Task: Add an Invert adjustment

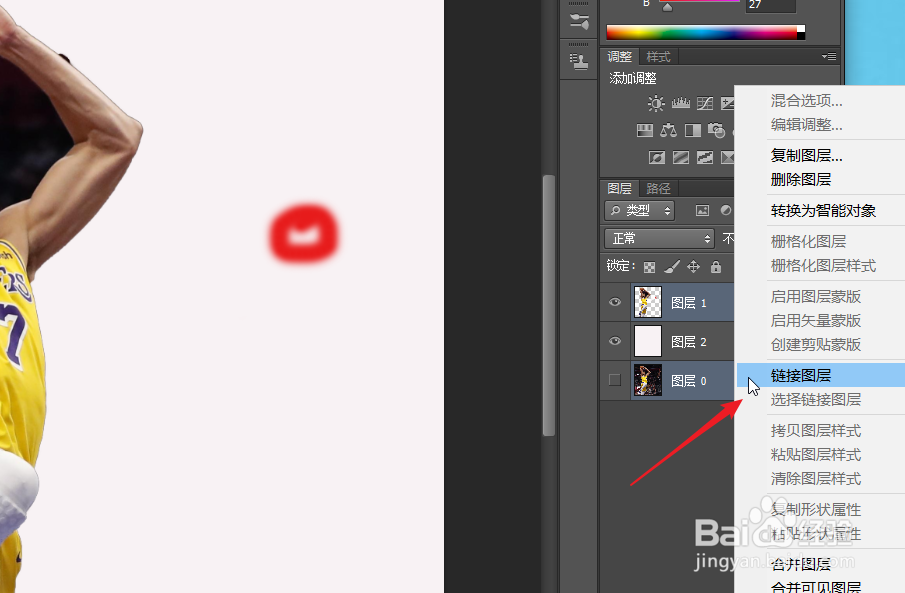Action: (x=657, y=157)
